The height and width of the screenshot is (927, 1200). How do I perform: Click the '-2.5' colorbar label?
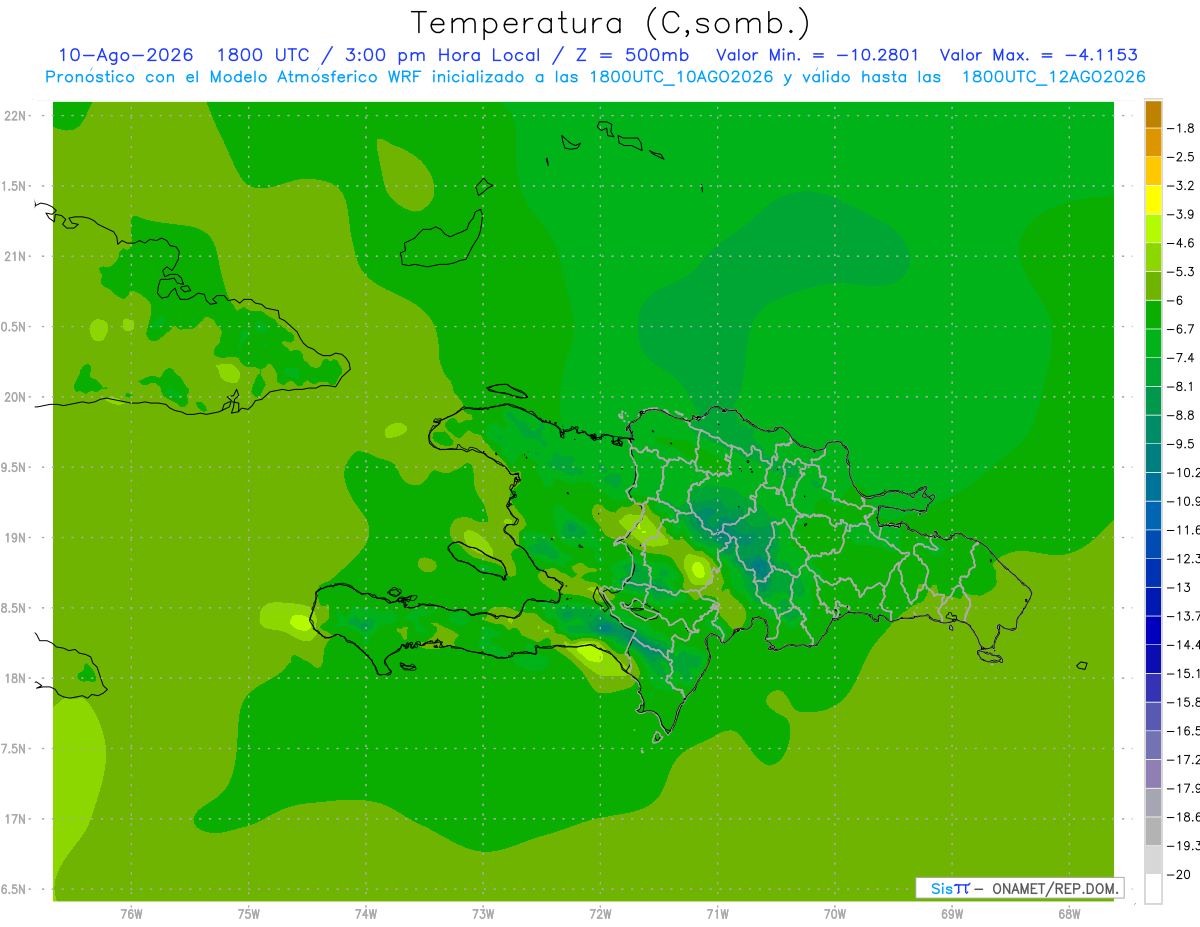coord(1181,157)
